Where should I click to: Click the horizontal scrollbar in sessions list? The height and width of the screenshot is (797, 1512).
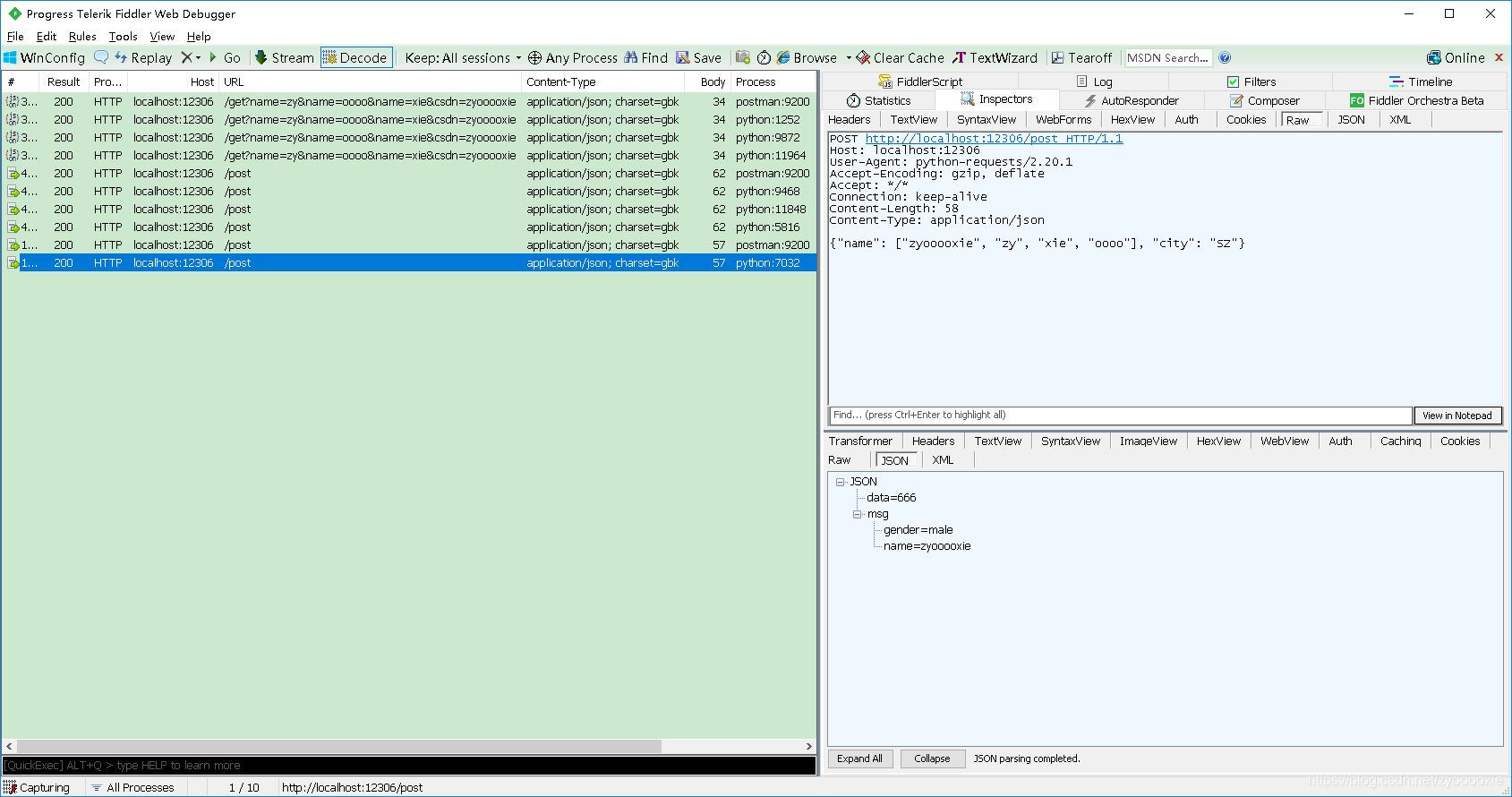339,746
